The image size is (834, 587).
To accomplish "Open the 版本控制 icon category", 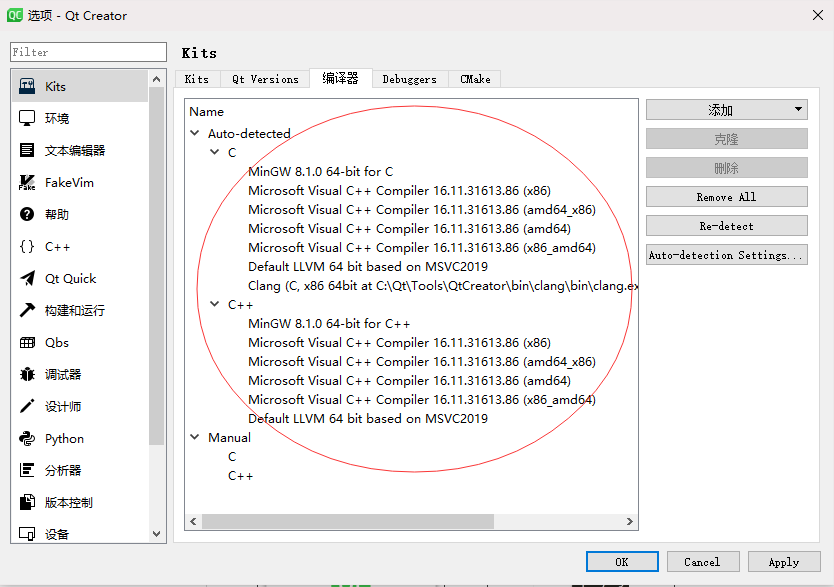I will [27, 502].
